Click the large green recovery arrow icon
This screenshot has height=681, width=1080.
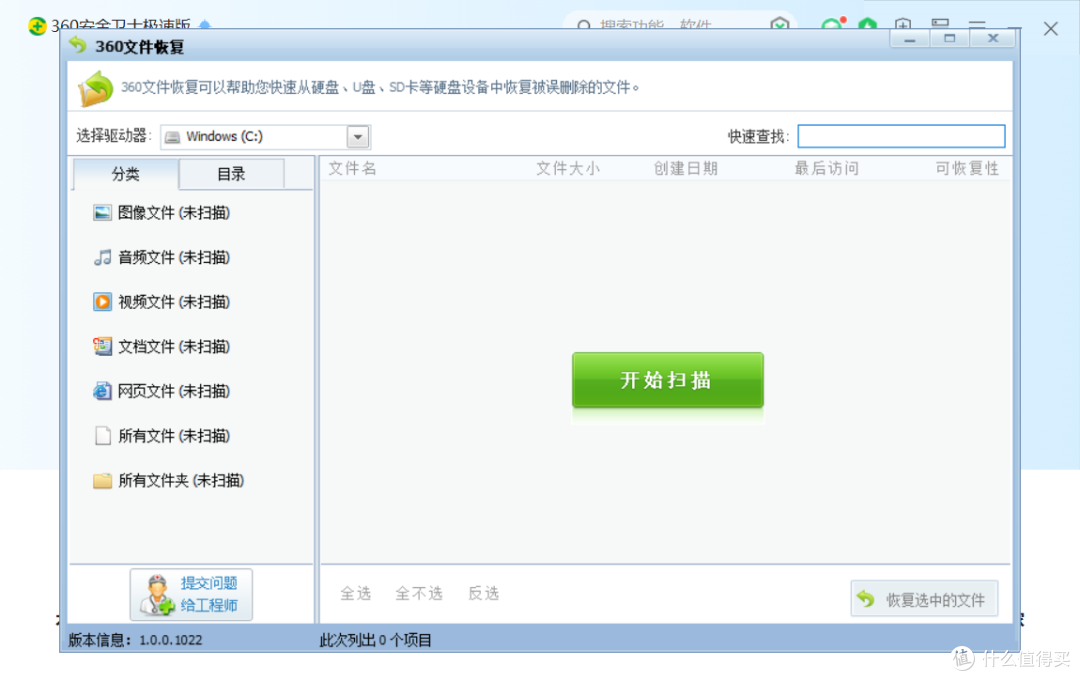coord(95,88)
